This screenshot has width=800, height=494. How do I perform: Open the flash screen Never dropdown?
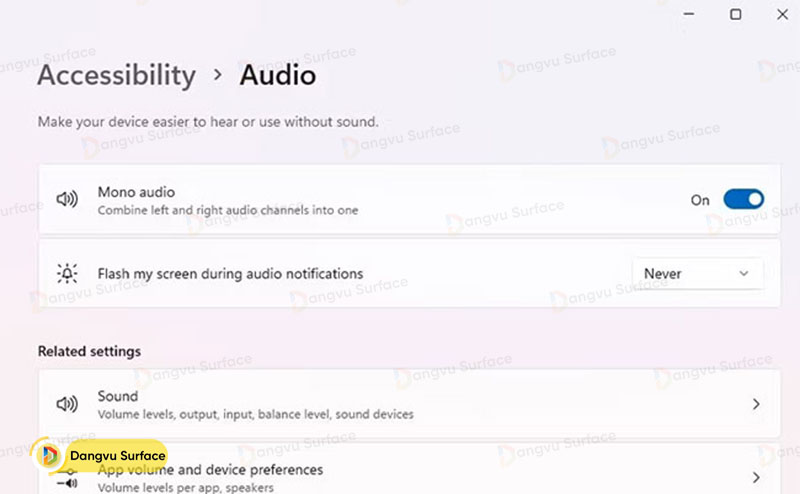(x=697, y=273)
